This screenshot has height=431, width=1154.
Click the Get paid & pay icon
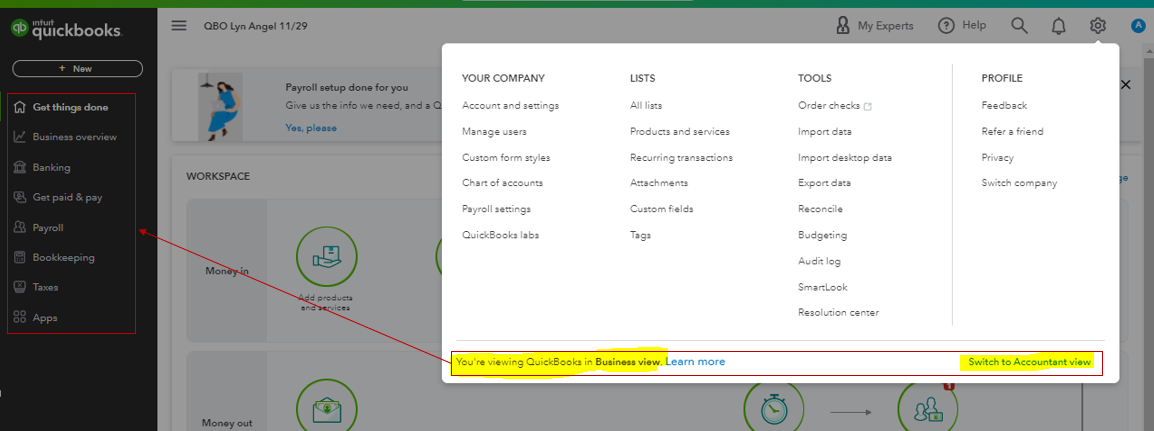click(x=21, y=197)
